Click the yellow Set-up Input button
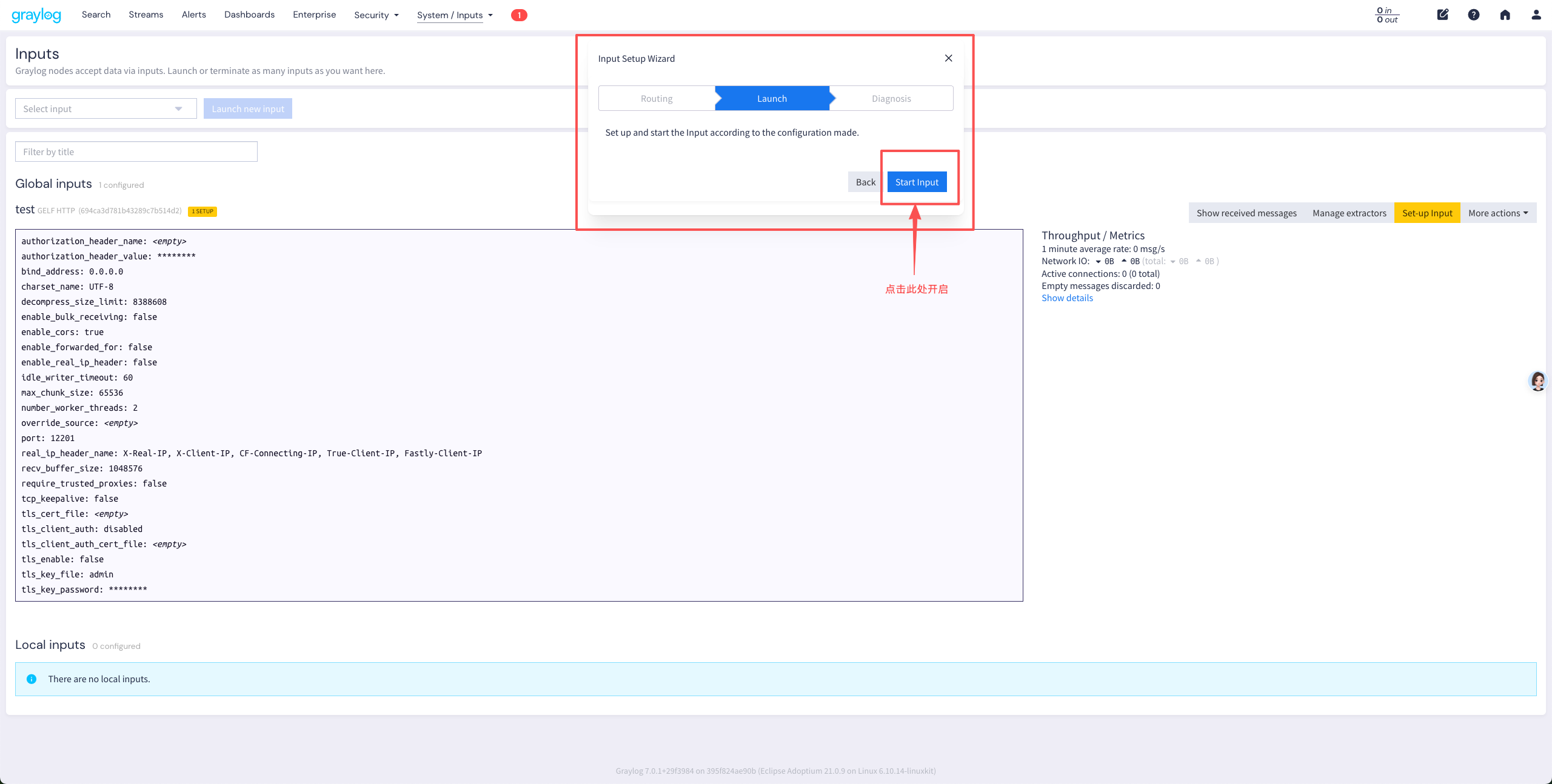The image size is (1552, 784). 1427,213
